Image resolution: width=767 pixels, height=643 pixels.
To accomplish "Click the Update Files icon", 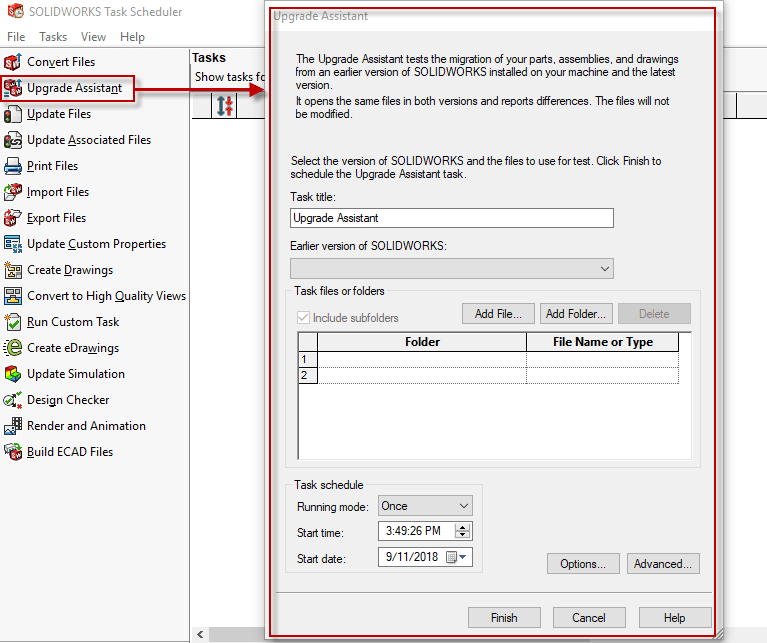I will click(x=13, y=114).
